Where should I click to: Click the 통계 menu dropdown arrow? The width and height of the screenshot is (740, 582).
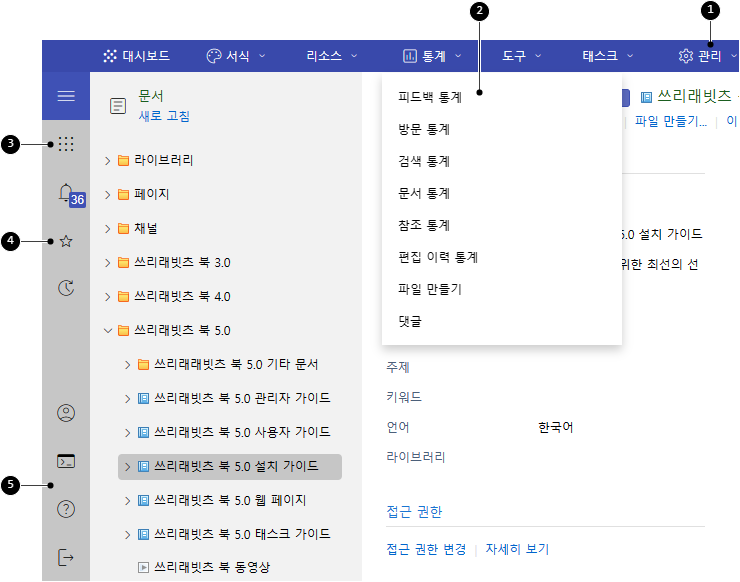[x=458, y=56]
